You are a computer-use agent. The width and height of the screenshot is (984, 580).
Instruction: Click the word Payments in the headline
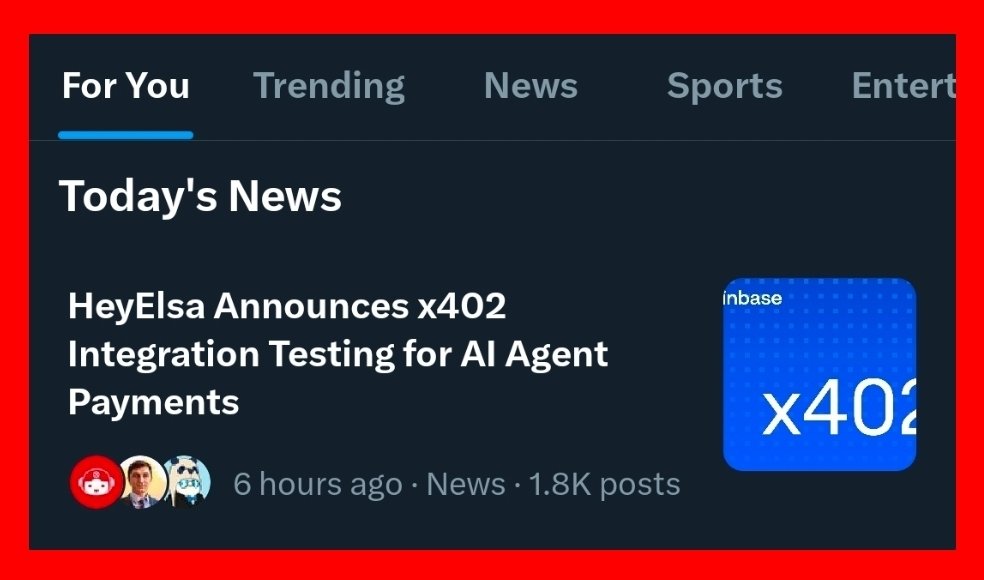(153, 402)
